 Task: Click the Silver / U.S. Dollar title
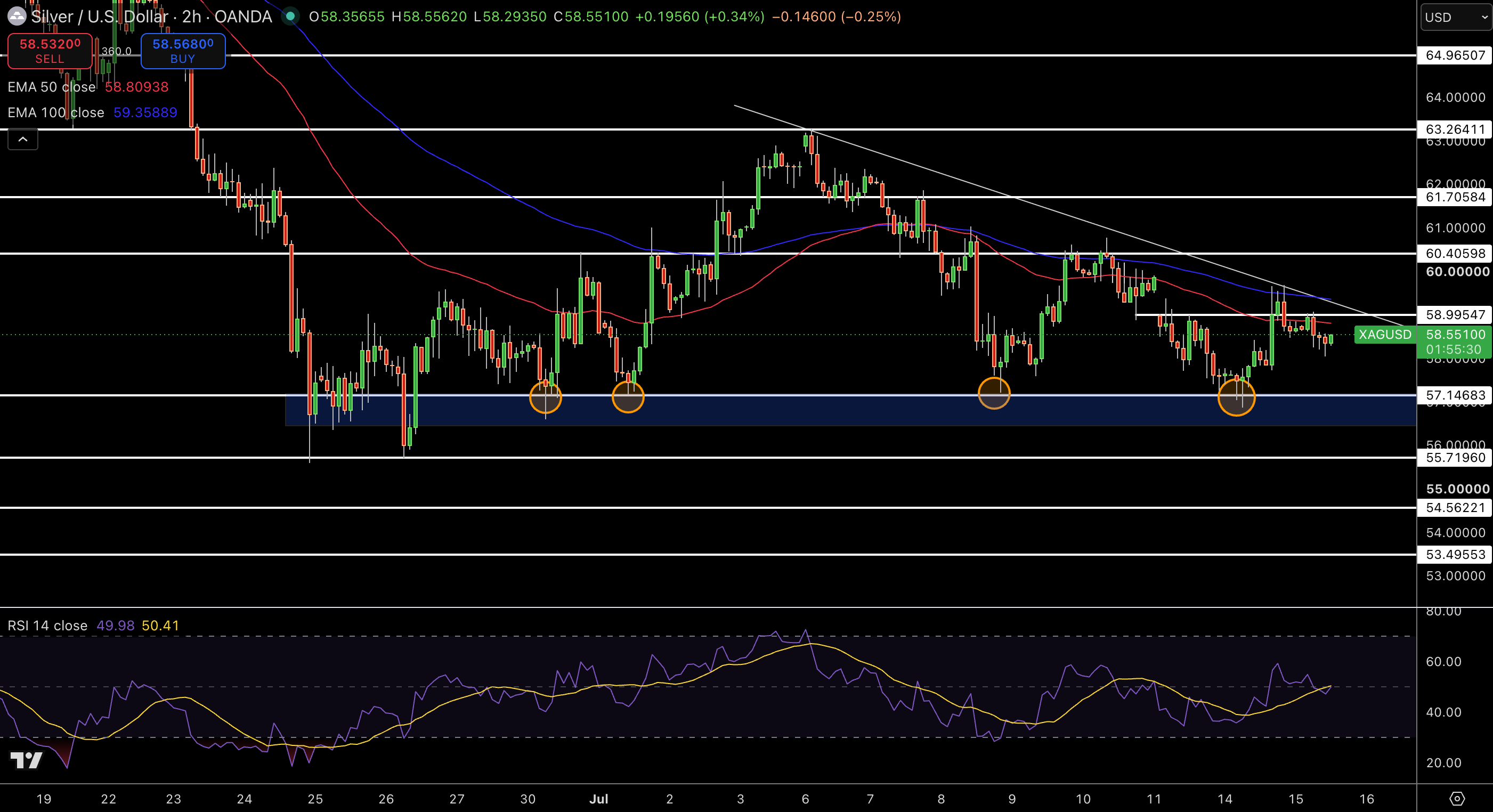(x=99, y=16)
